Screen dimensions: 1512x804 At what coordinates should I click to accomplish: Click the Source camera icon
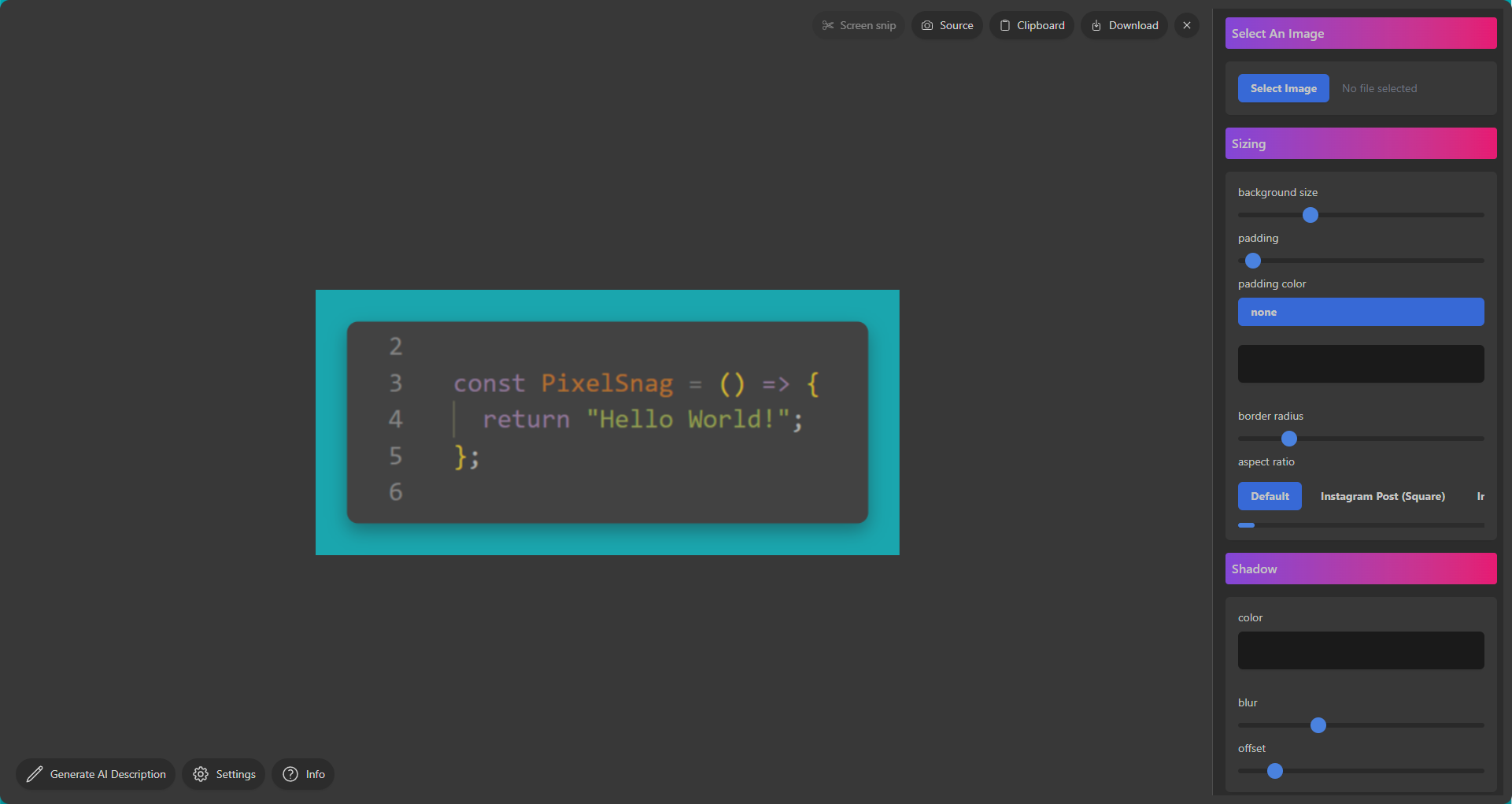[x=926, y=25]
